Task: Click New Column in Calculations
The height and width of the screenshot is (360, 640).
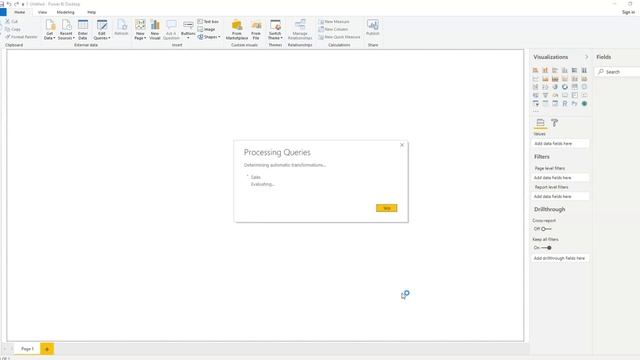Action: (x=333, y=29)
